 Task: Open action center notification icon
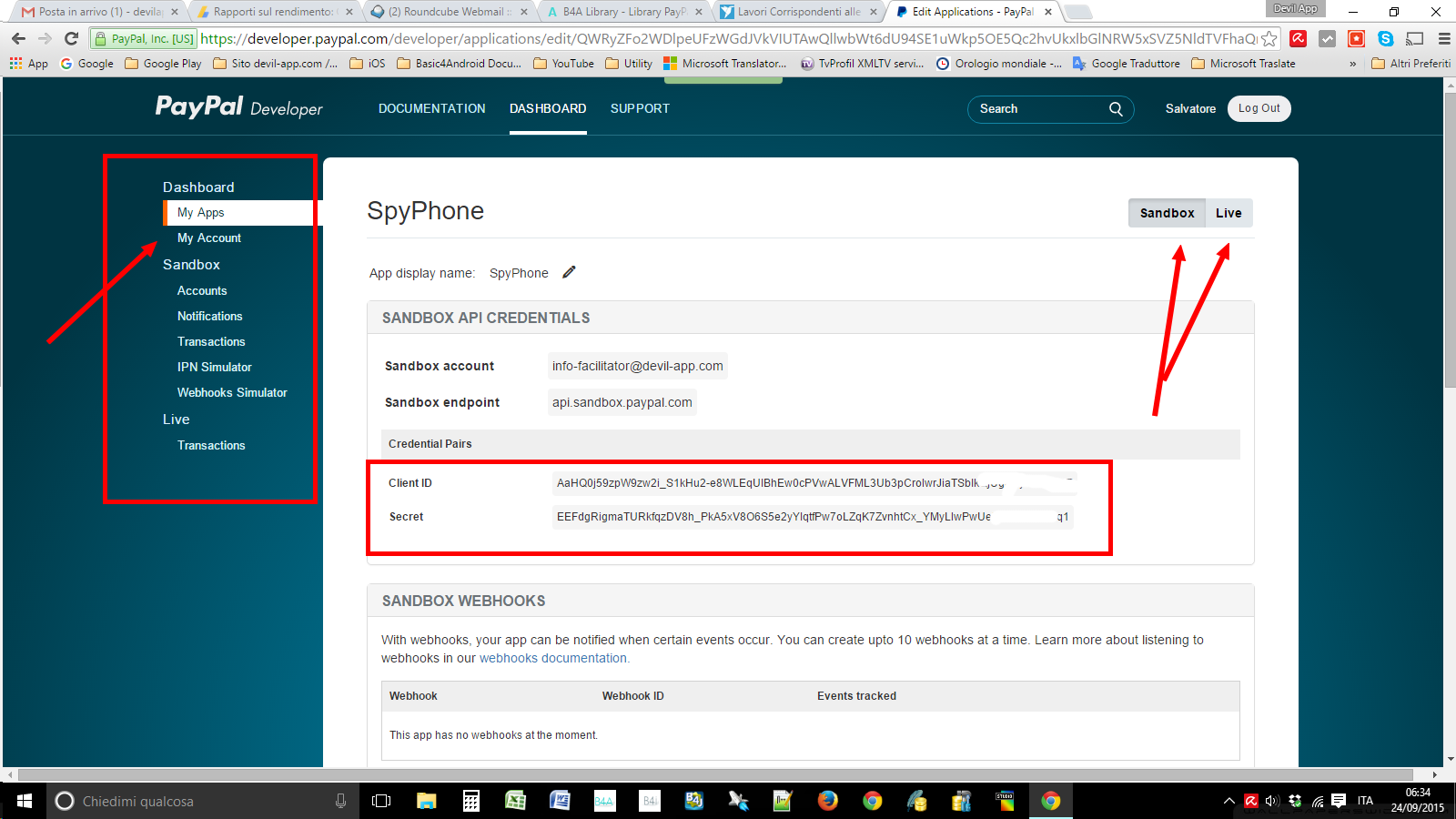pyautogui.click(x=1339, y=801)
